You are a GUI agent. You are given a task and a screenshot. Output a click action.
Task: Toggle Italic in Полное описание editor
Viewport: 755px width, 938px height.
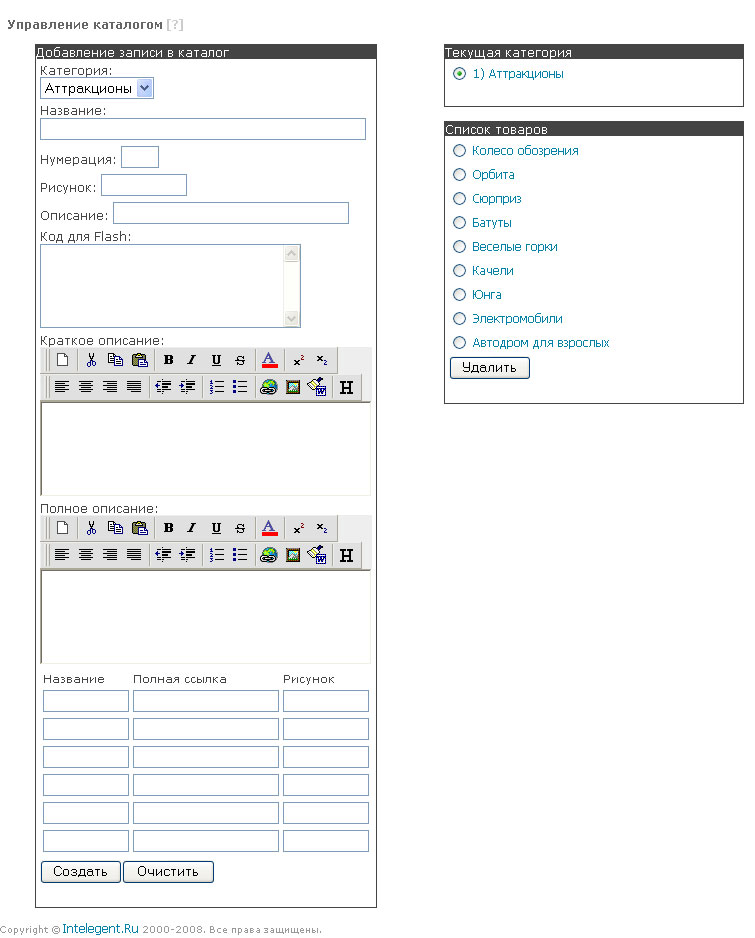point(191,528)
